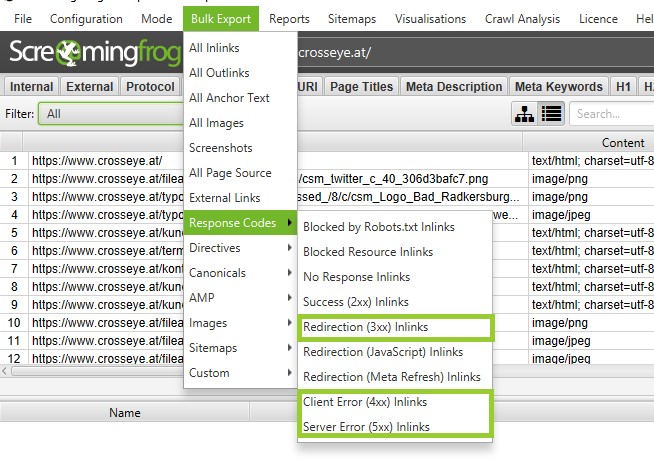The height and width of the screenshot is (463, 654).
Task: Click the Screaming Frog logo
Action: pos(94,53)
